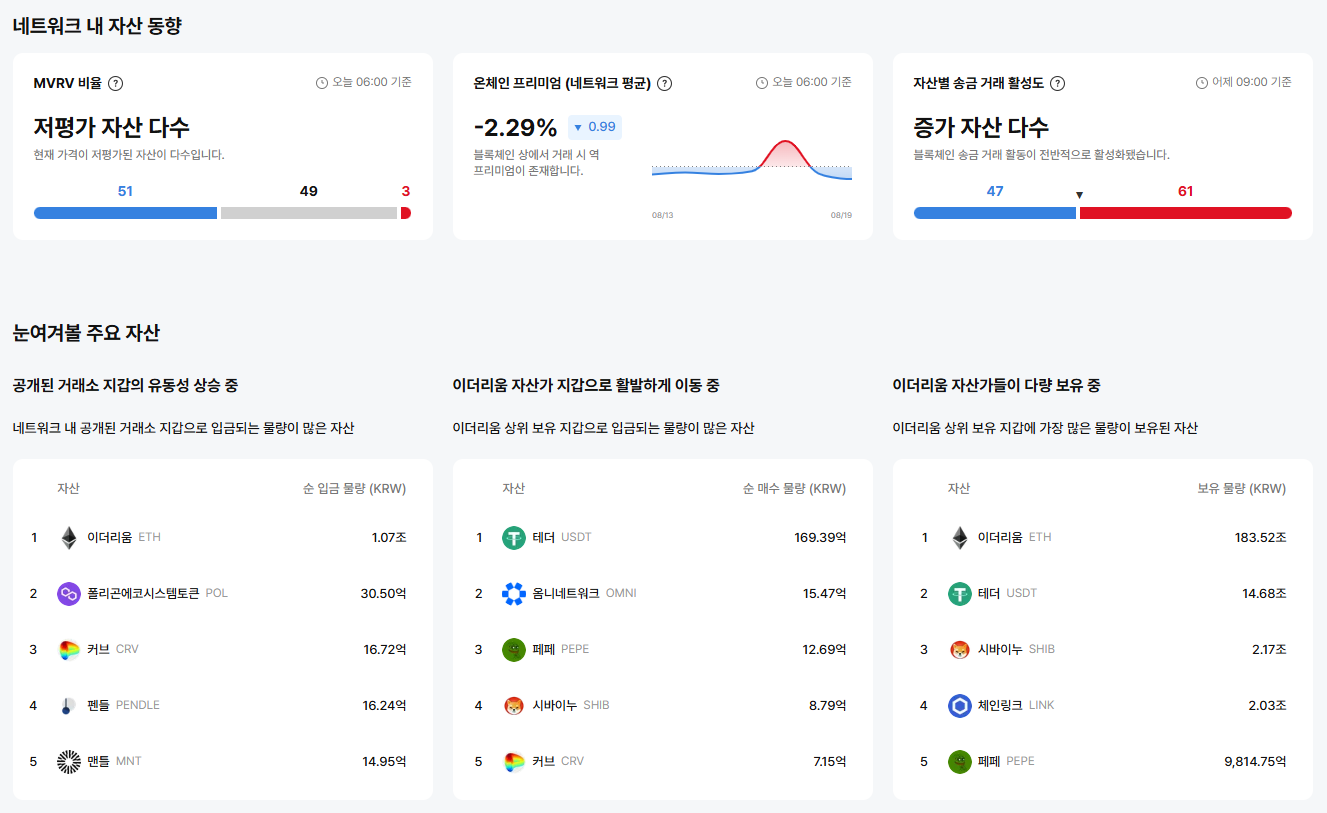Click the Polygon POL coin icon
Viewport: 1327px width, 813px height.
[x=69, y=594]
